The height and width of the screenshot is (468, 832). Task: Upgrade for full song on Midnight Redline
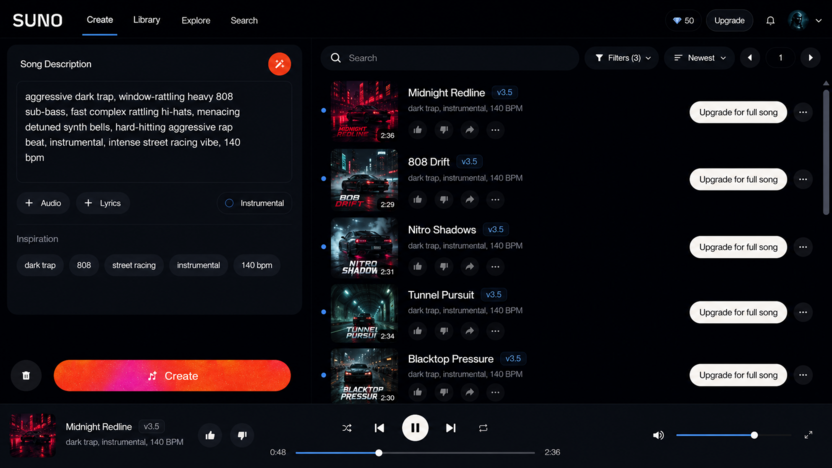point(738,112)
